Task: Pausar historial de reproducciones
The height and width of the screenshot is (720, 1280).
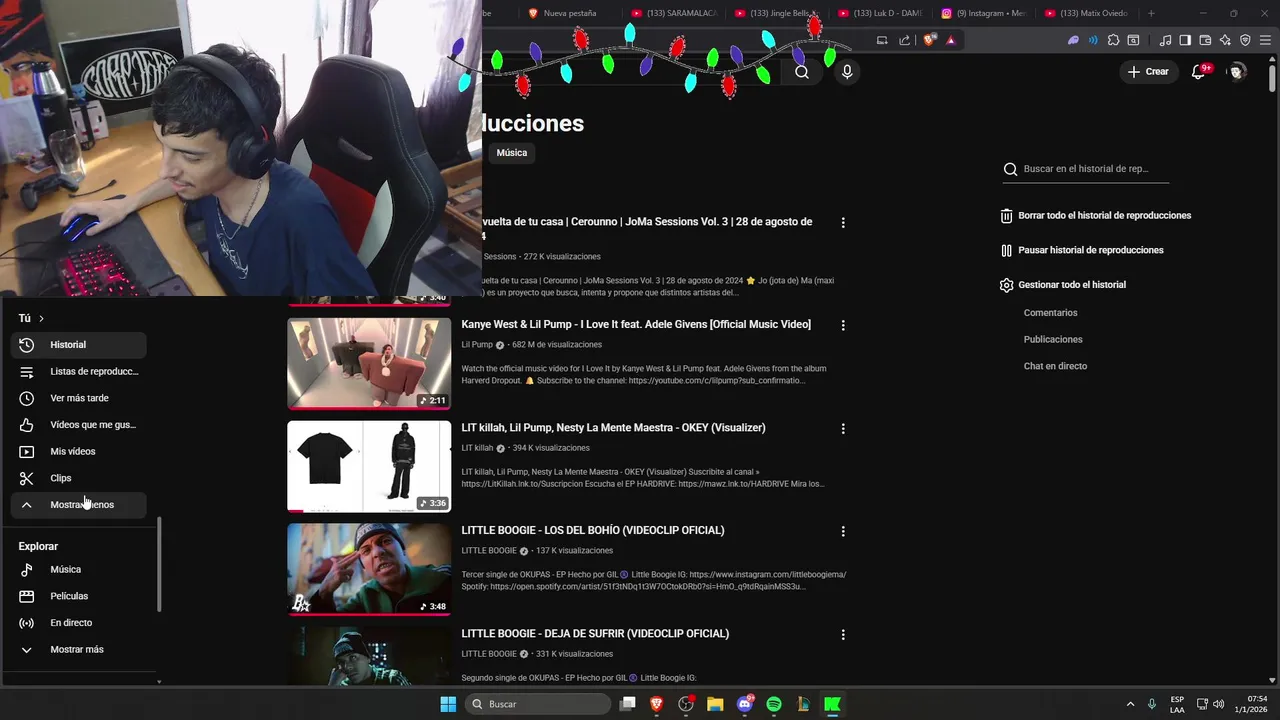Action: pyautogui.click(x=1082, y=250)
